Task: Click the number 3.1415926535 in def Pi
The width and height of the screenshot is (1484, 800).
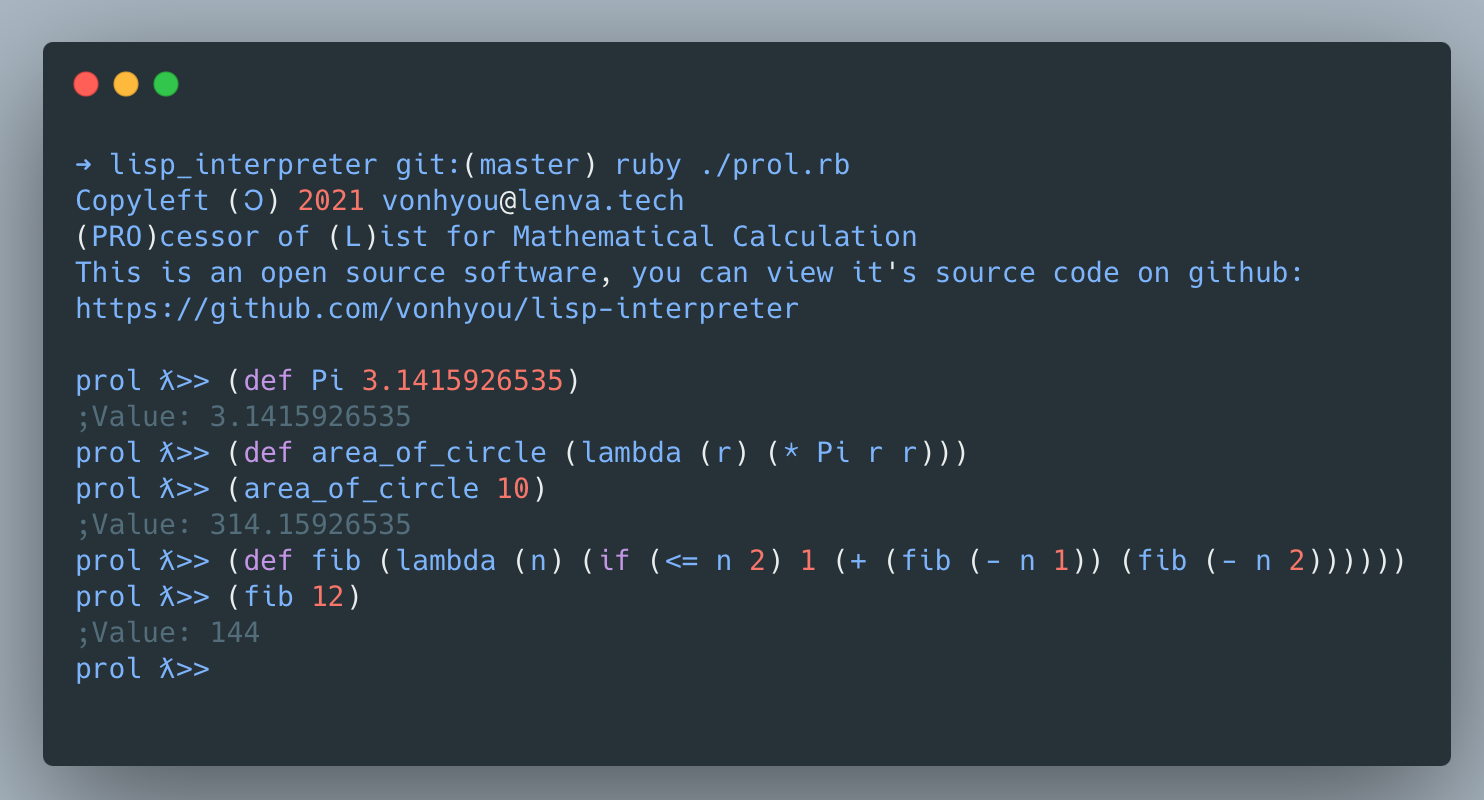Action: (462, 380)
